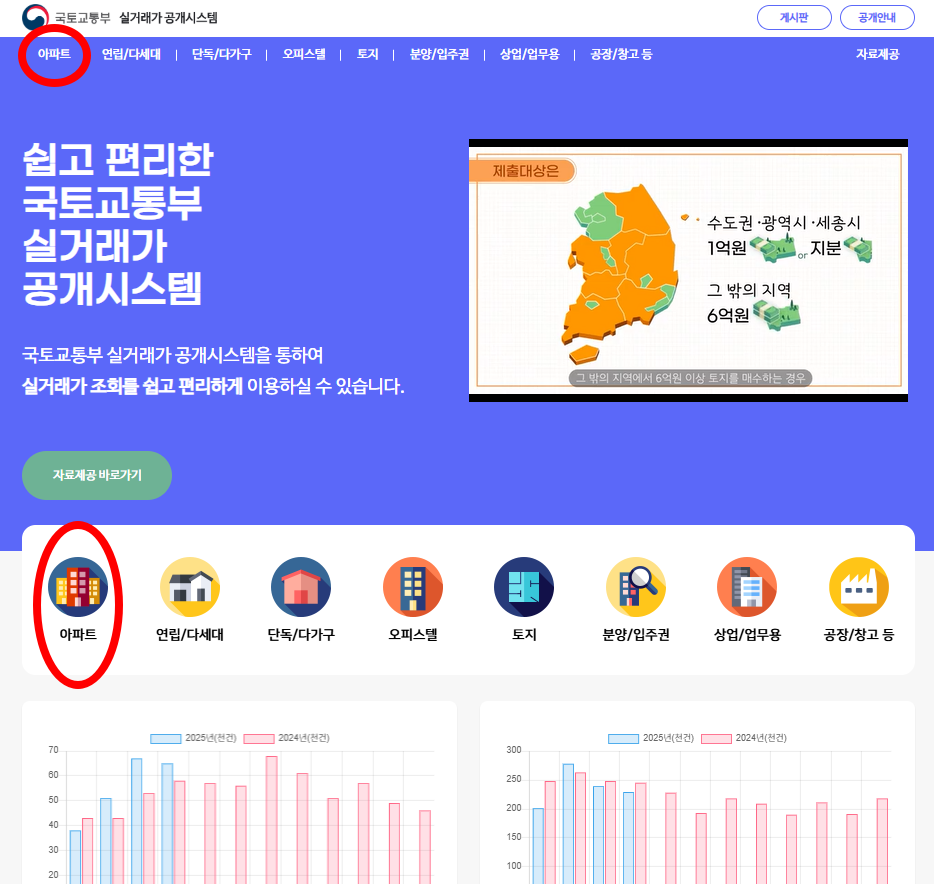Open the 오피스텔 menu in the navigation bar
The image size is (934, 884).
pyautogui.click(x=302, y=56)
